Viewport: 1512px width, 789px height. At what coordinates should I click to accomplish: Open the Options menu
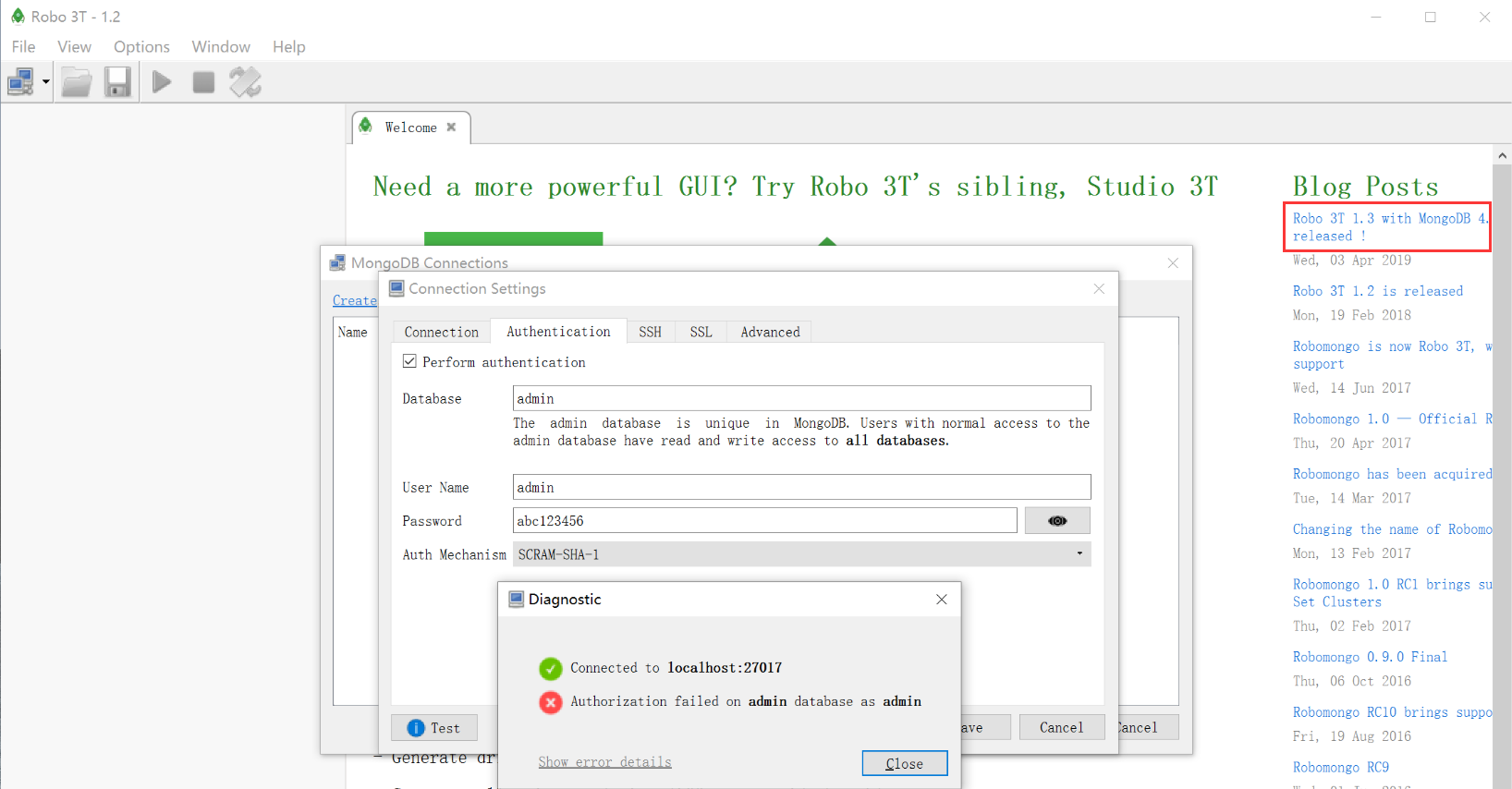tap(141, 46)
